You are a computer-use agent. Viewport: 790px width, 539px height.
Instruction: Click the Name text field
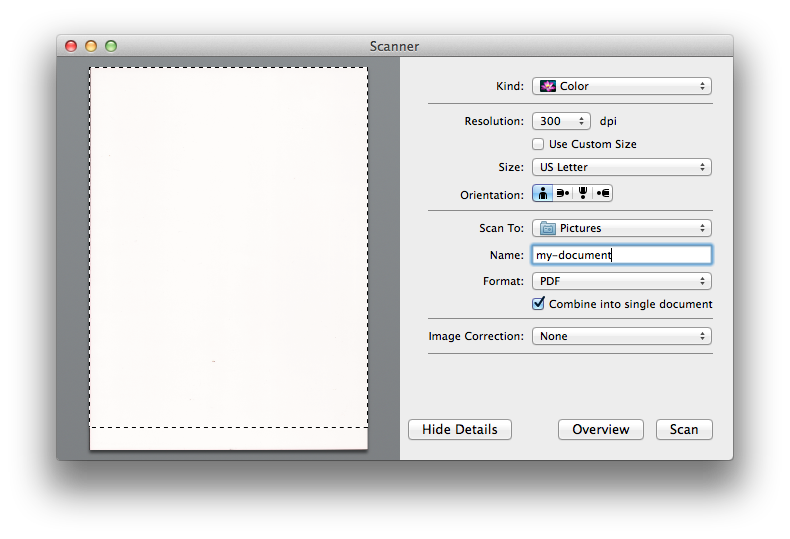(622, 255)
